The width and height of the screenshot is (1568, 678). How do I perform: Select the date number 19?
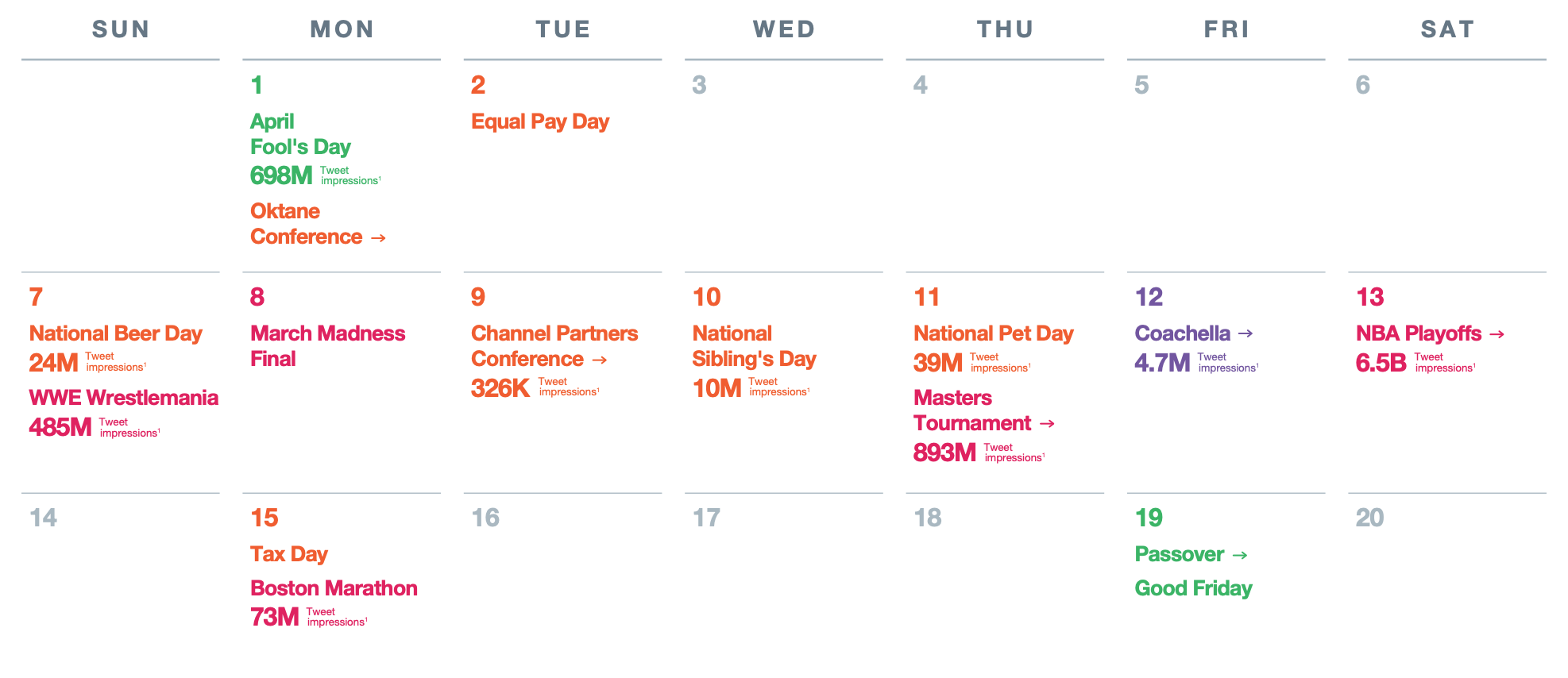coord(1149,518)
